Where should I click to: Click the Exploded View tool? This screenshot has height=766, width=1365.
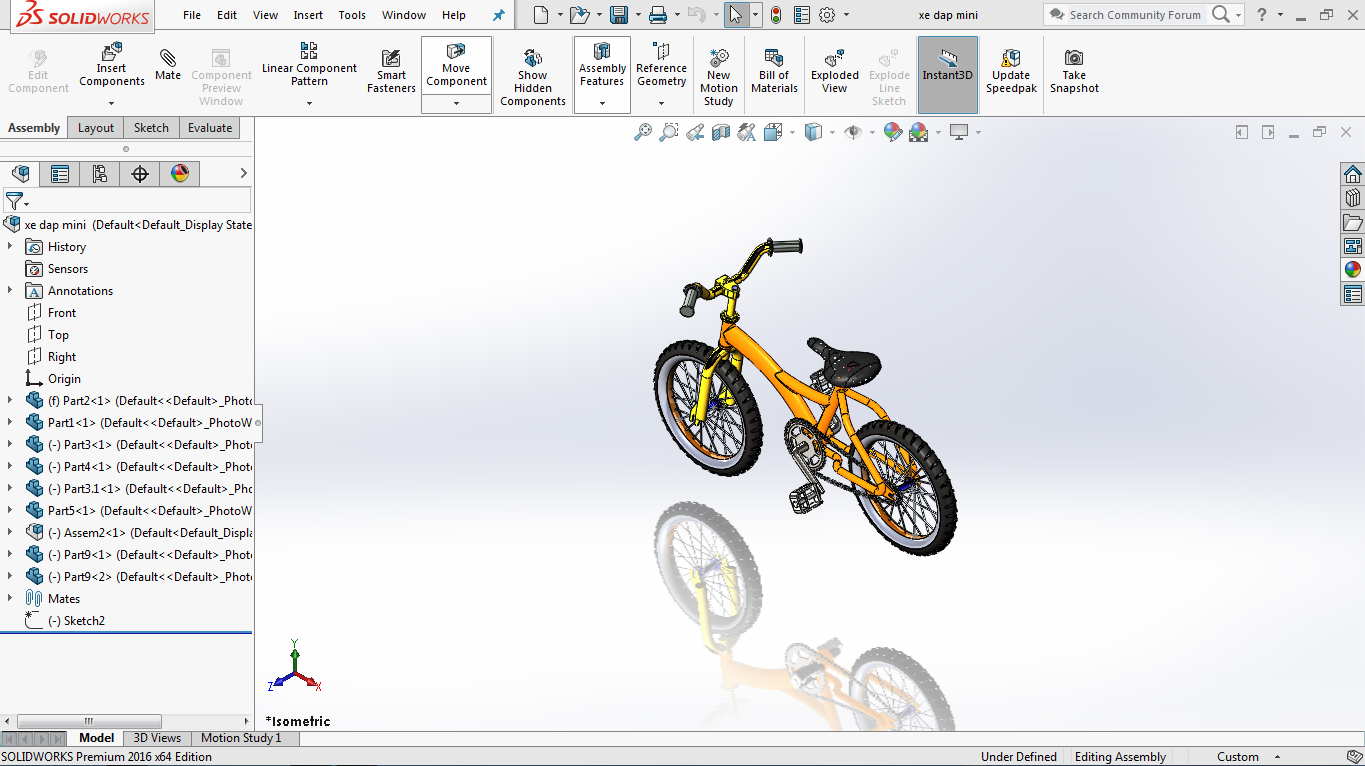[x=835, y=71]
